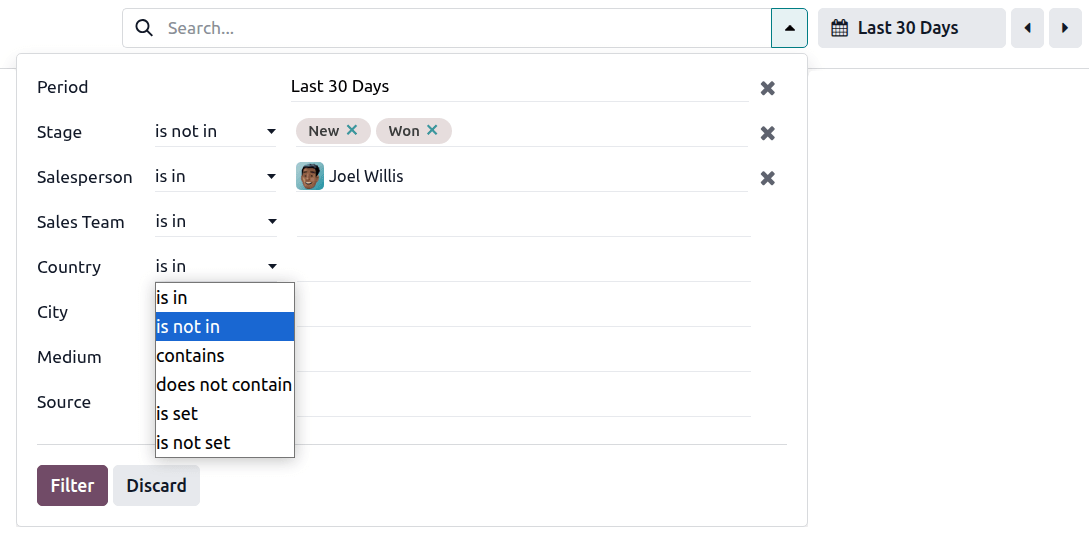Remove the New stage tag
Screen dimensions: 1089x543
[x=352, y=130]
